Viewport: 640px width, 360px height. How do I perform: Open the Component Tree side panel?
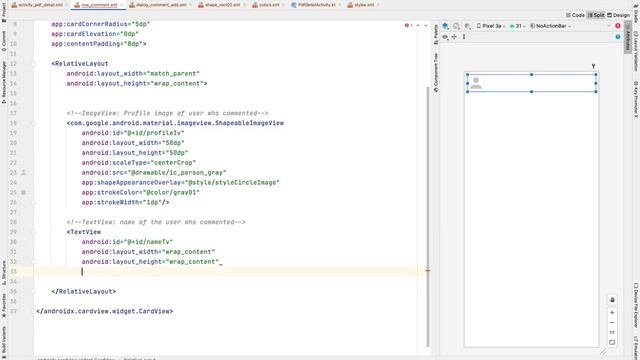(x=436, y=72)
